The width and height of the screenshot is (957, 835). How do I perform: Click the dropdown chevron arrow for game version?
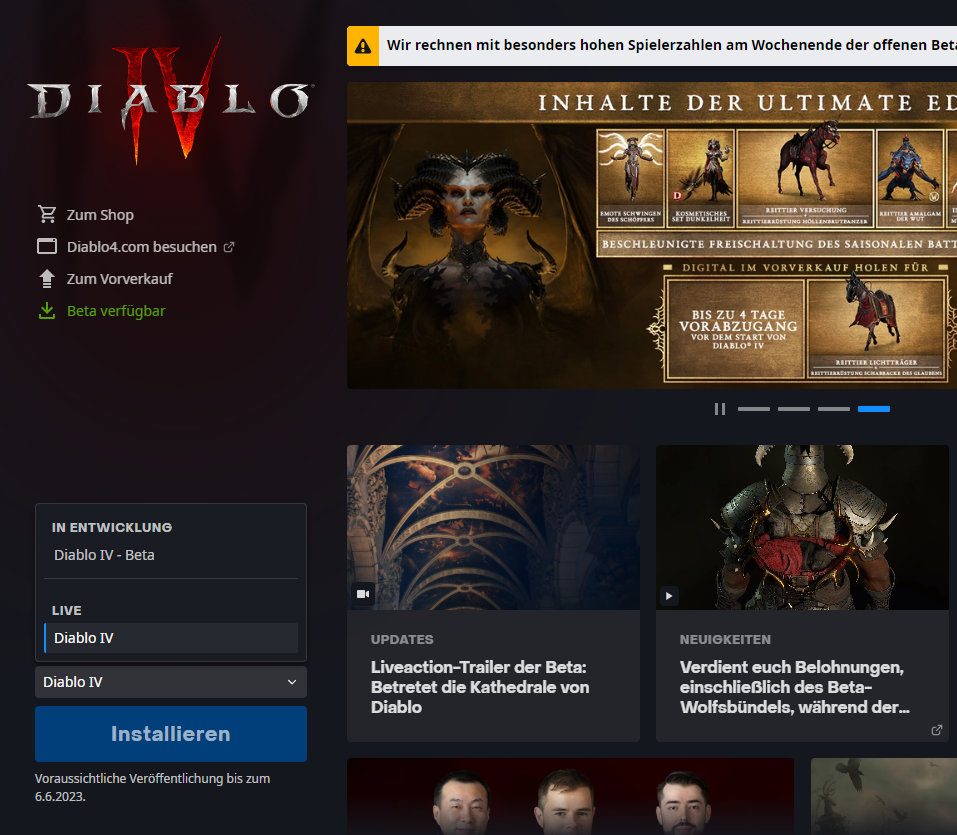292,682
